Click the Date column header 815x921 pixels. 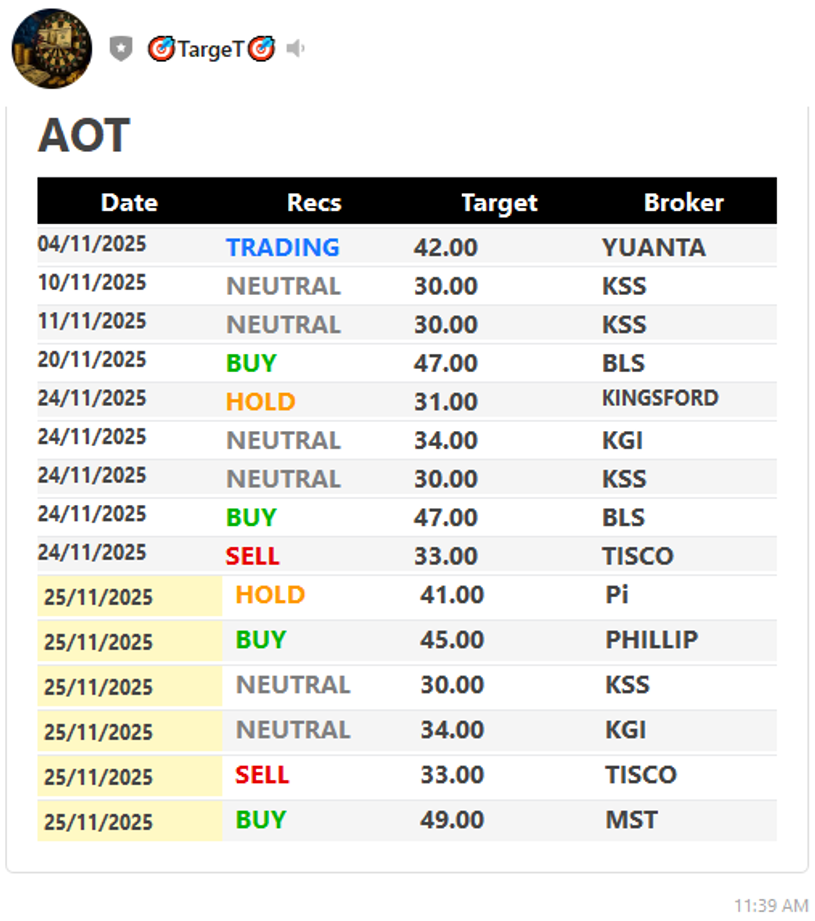[129, 202]
